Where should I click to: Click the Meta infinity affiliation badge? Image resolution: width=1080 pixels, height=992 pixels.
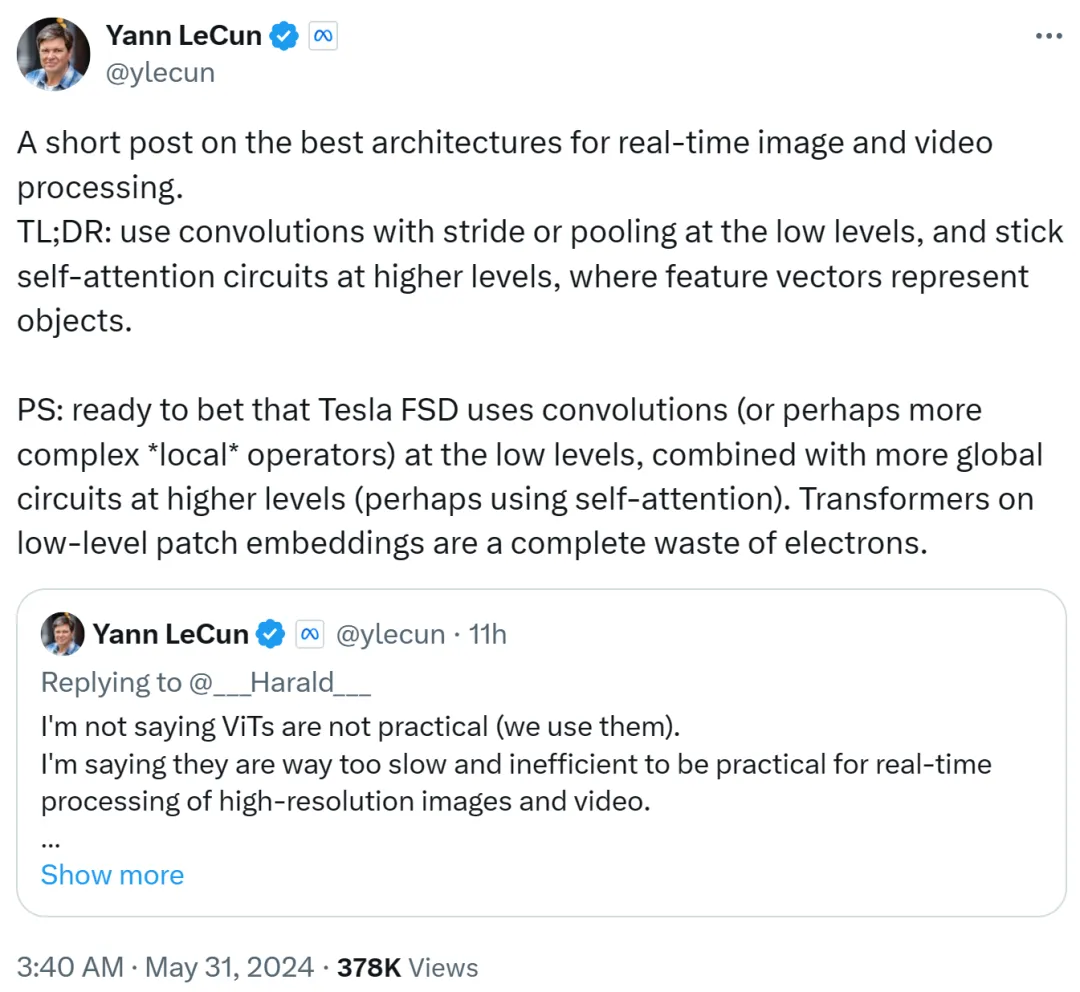tap(323, 35)
